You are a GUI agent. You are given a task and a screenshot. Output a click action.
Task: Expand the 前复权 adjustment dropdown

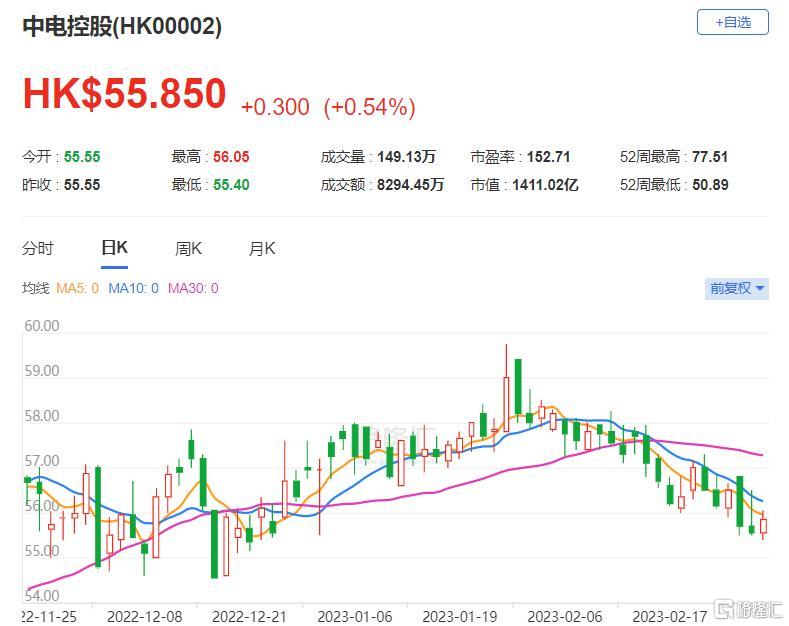pyautogui.click(x=737, y=288)
